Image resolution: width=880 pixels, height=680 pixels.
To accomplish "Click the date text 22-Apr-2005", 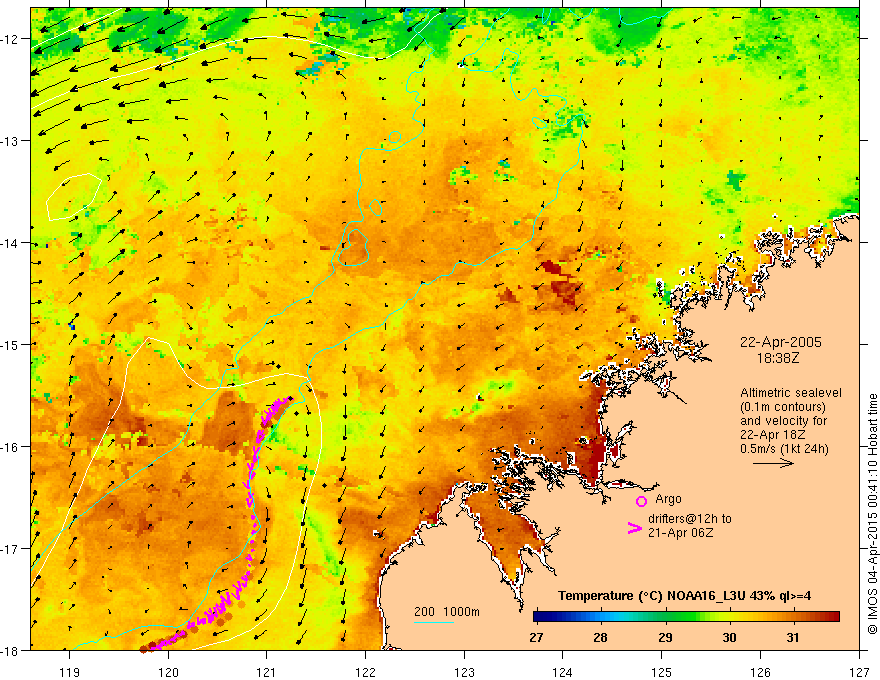I will pyautogui.click(x=781, y=342).
